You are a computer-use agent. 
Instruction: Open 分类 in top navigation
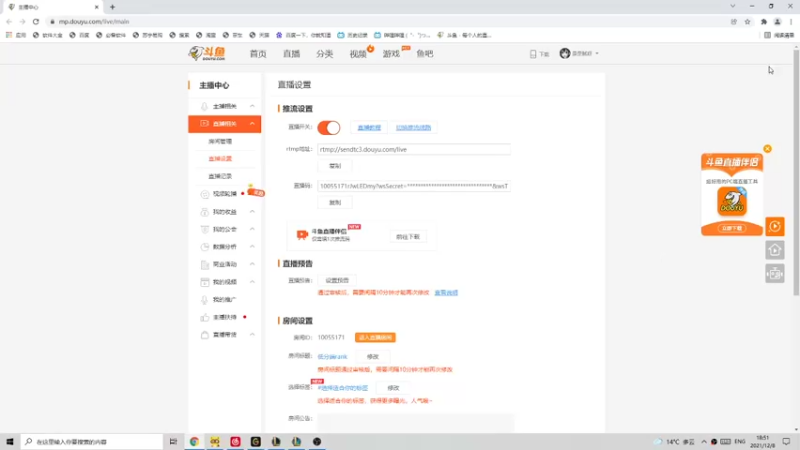click(x=324, y=54)
